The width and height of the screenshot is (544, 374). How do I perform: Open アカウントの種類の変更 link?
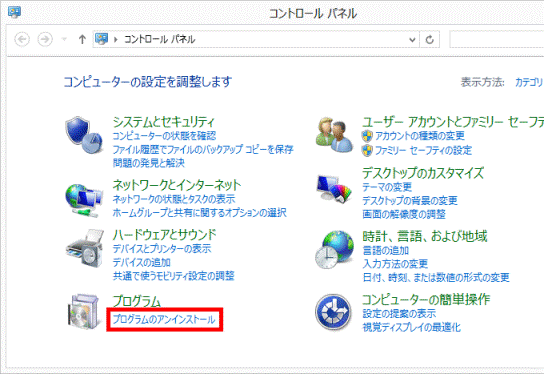coord(420,136)
